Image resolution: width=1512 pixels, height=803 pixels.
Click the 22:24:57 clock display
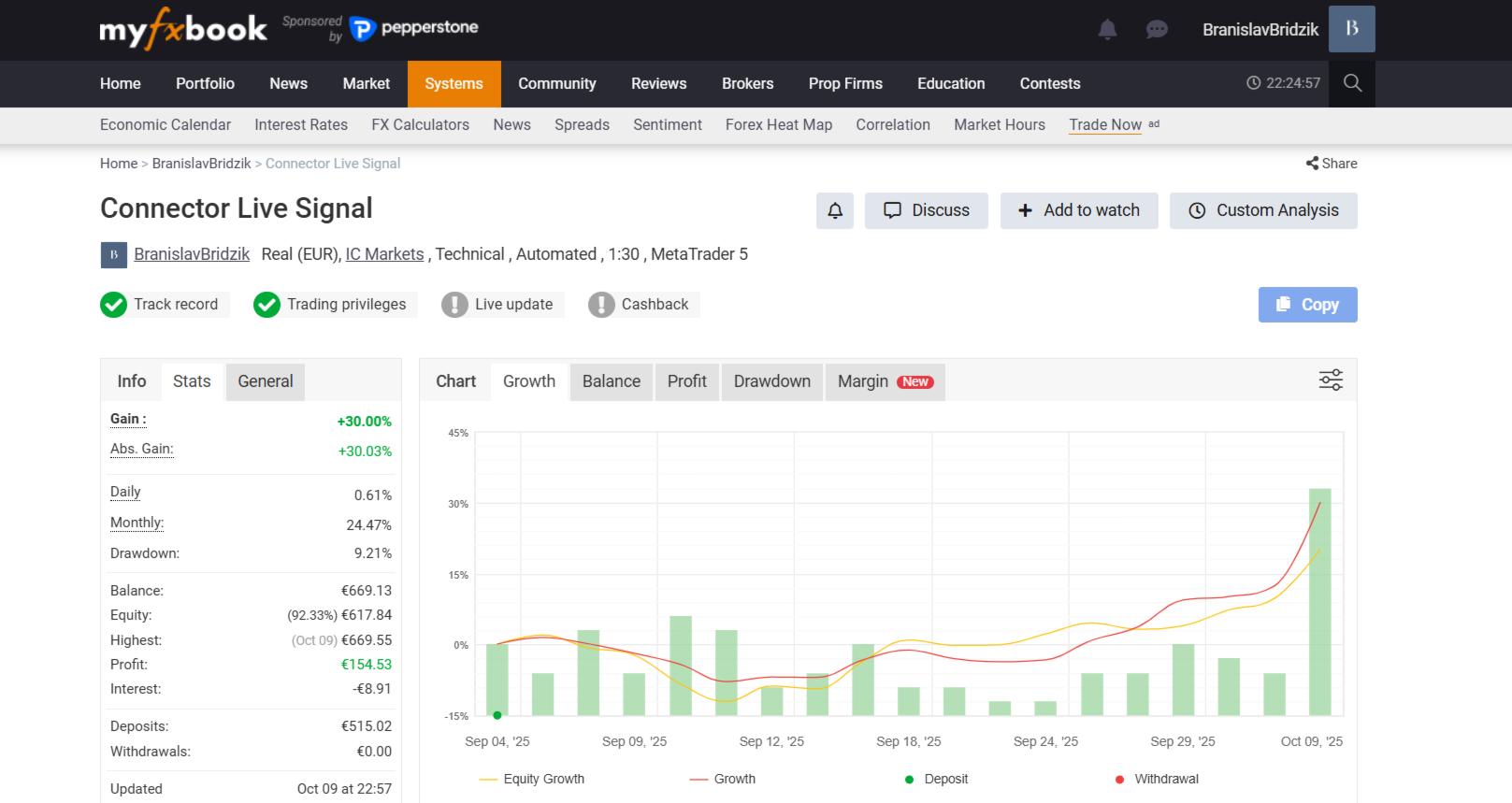1284,83
